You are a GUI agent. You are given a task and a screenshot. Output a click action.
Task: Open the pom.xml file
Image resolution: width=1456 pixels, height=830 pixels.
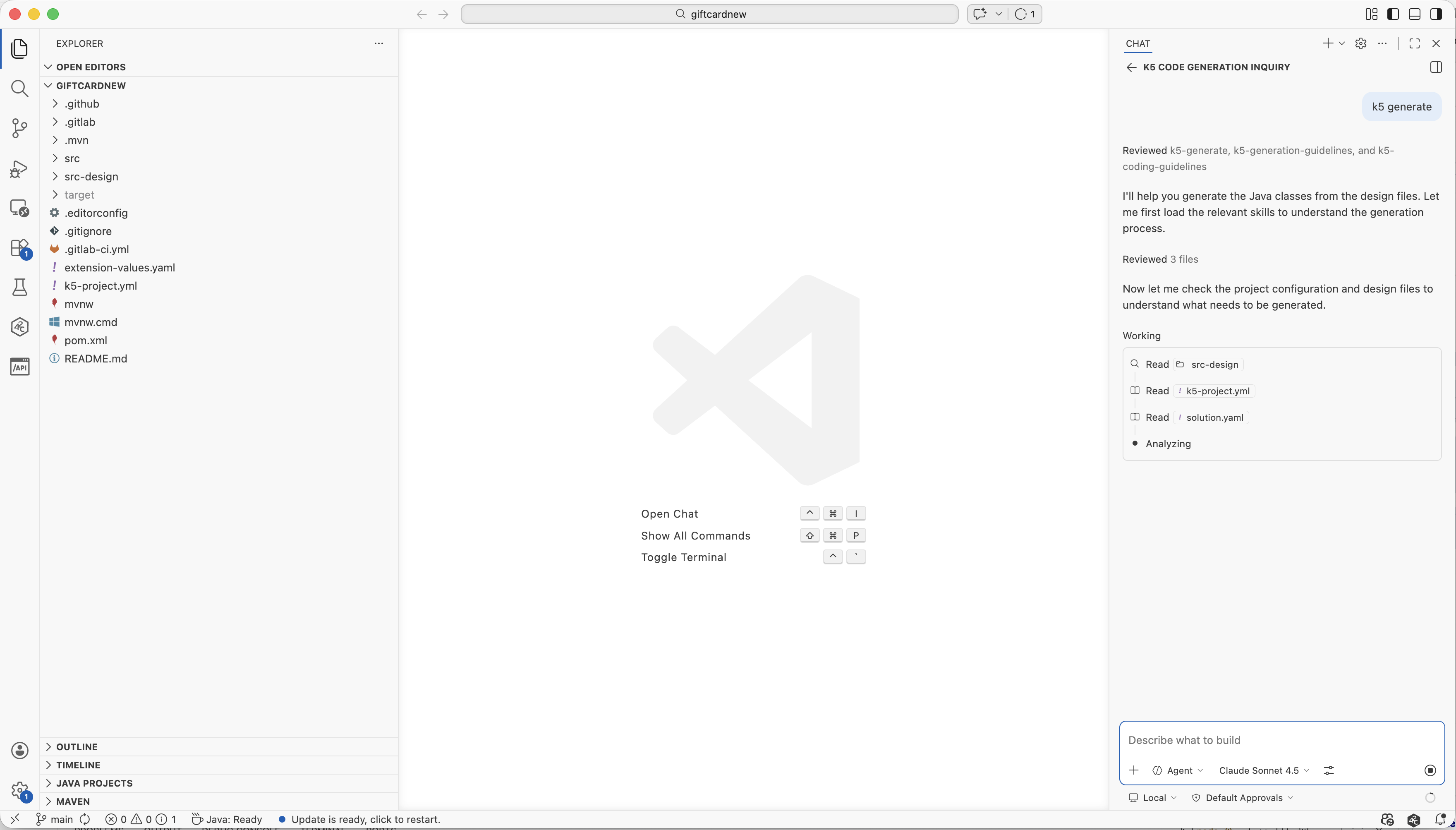pos(86,341)
